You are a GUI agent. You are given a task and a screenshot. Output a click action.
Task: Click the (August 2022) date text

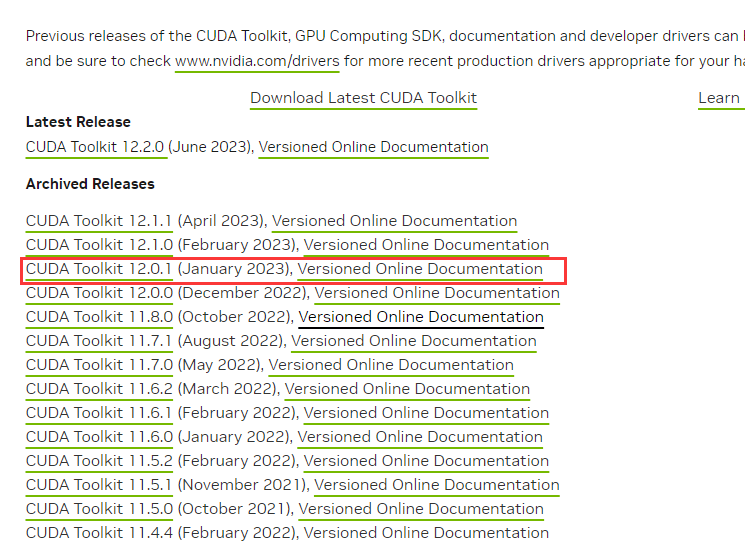tap(232, 341)
